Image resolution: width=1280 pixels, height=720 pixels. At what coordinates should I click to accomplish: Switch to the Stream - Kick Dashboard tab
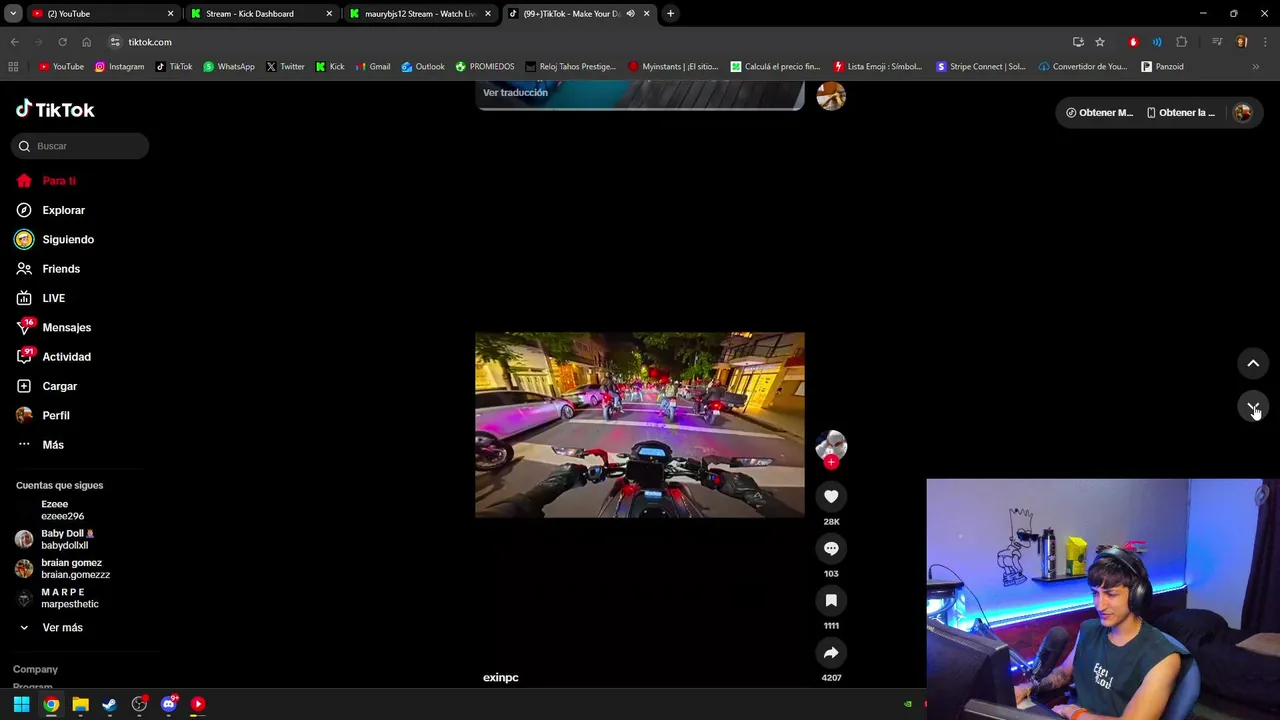260,14
